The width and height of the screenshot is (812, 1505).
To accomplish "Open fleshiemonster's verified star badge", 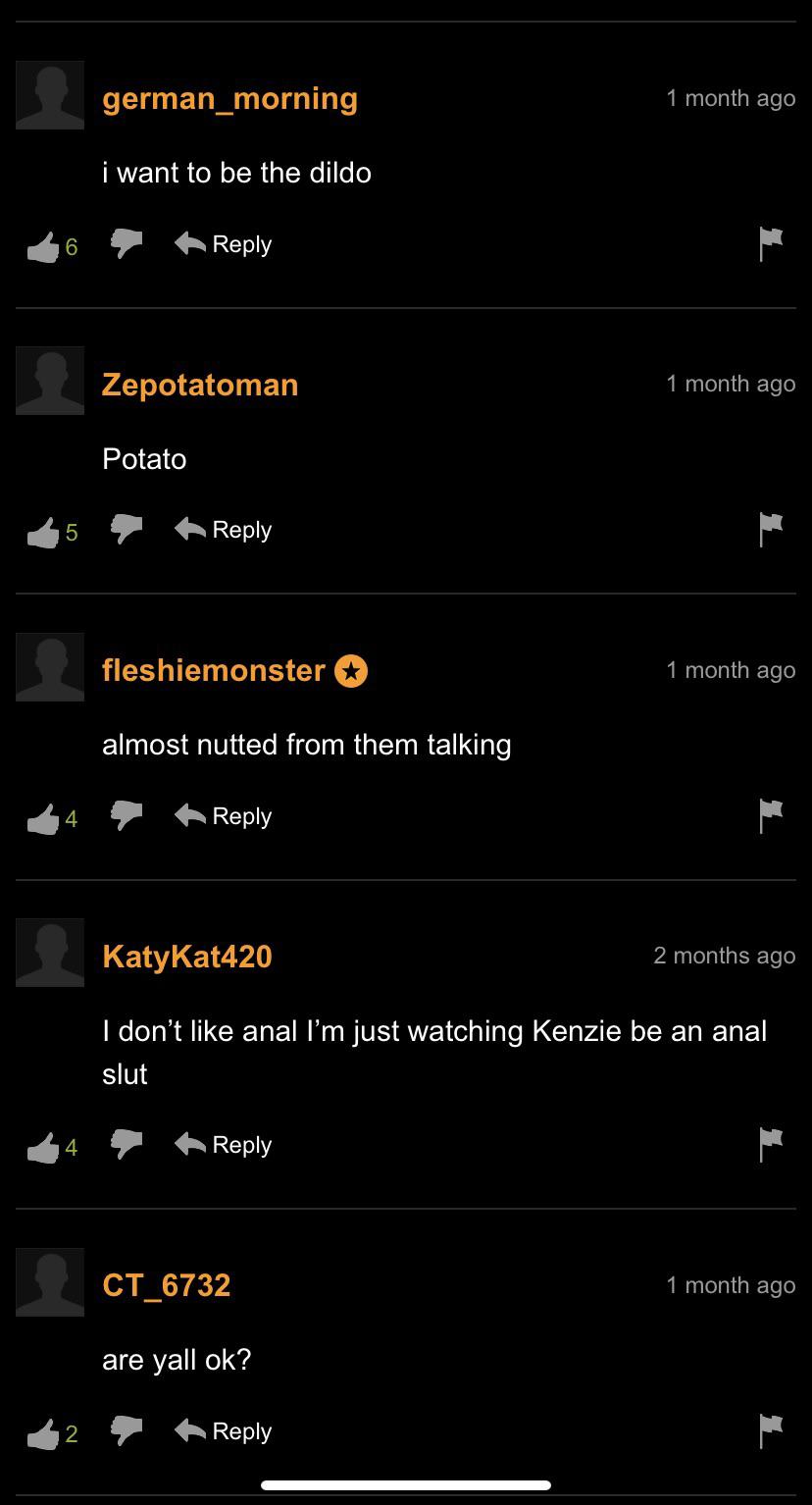I will pyautogui.click(x=351, y=671).
